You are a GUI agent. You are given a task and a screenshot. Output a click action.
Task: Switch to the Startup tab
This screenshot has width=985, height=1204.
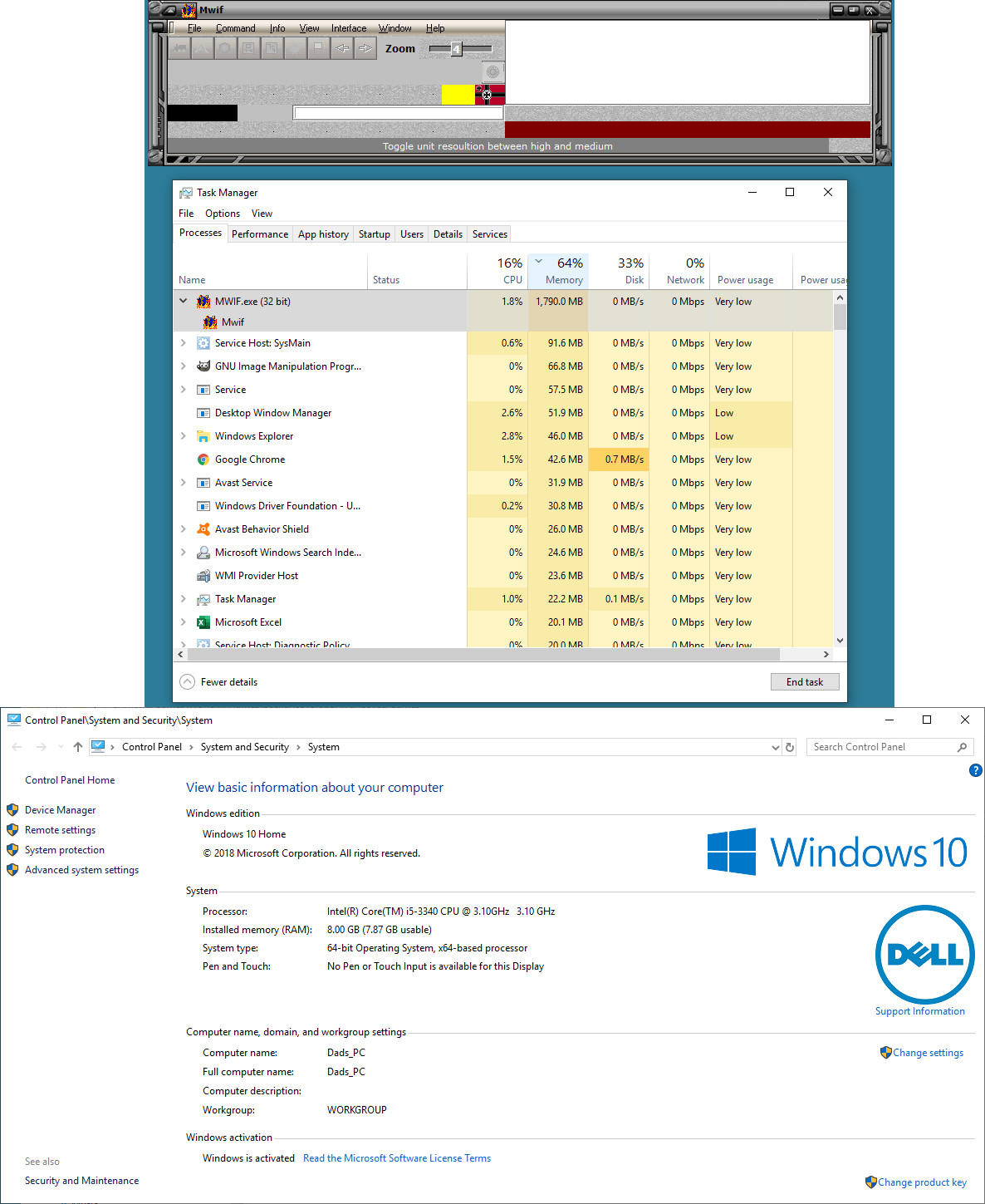pyautogui.click(x=375, y=234)
